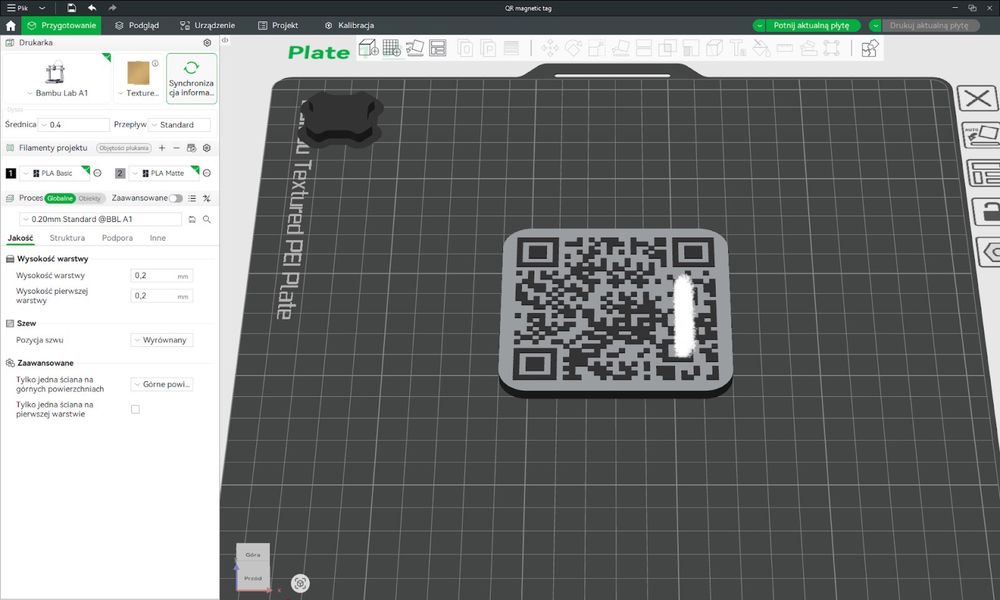Open the PLA Basic filament dropdown

55,173
